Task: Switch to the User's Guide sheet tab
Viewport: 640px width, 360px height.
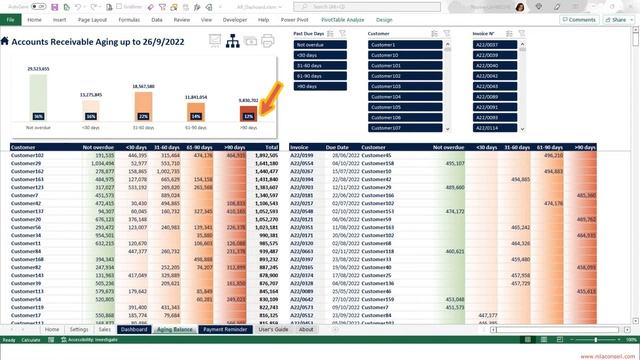Action: coord(273,329)
